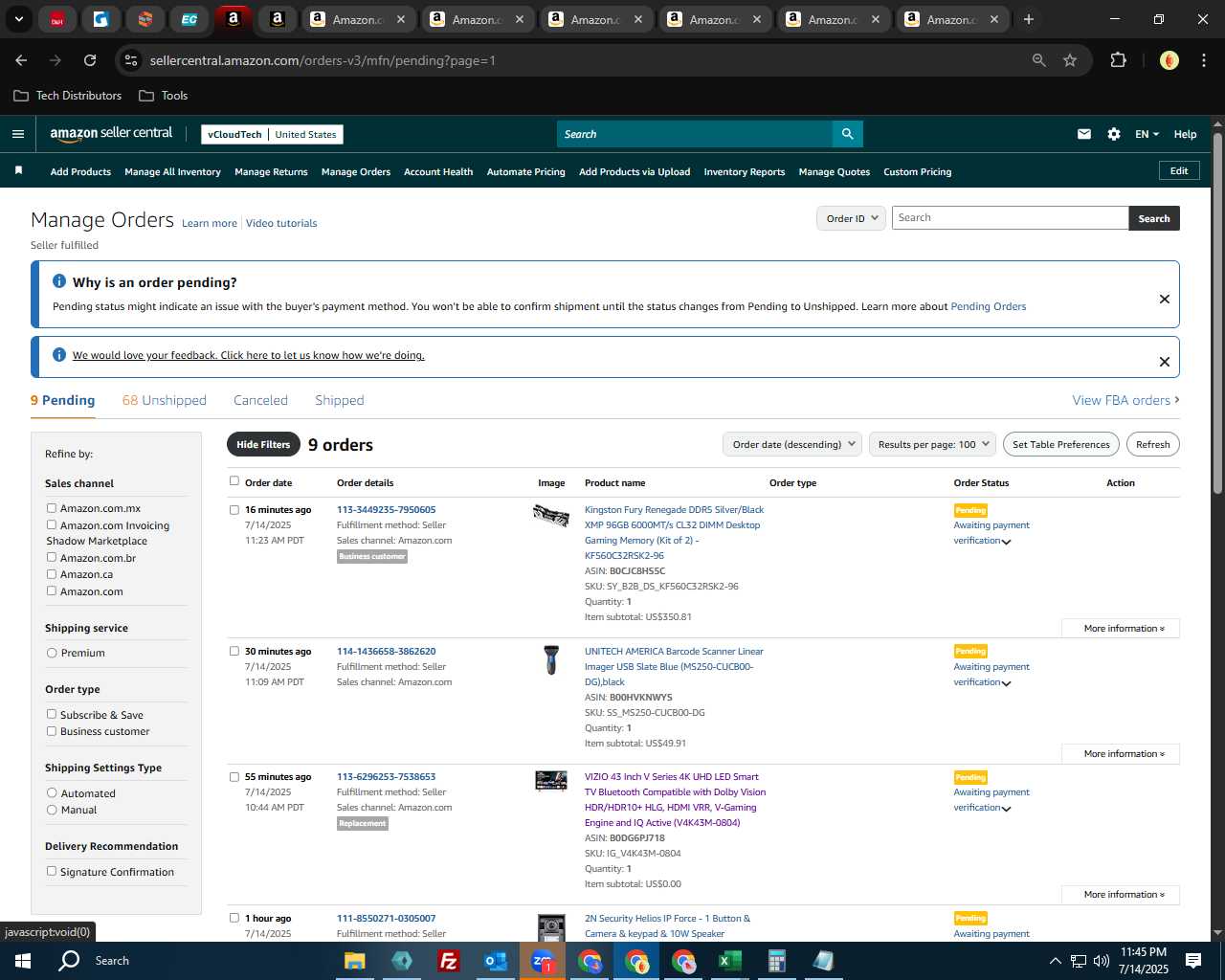Screen dimensions: 1225x980
Task: Go back with the browser back arrow
Action: pos(21,60)
